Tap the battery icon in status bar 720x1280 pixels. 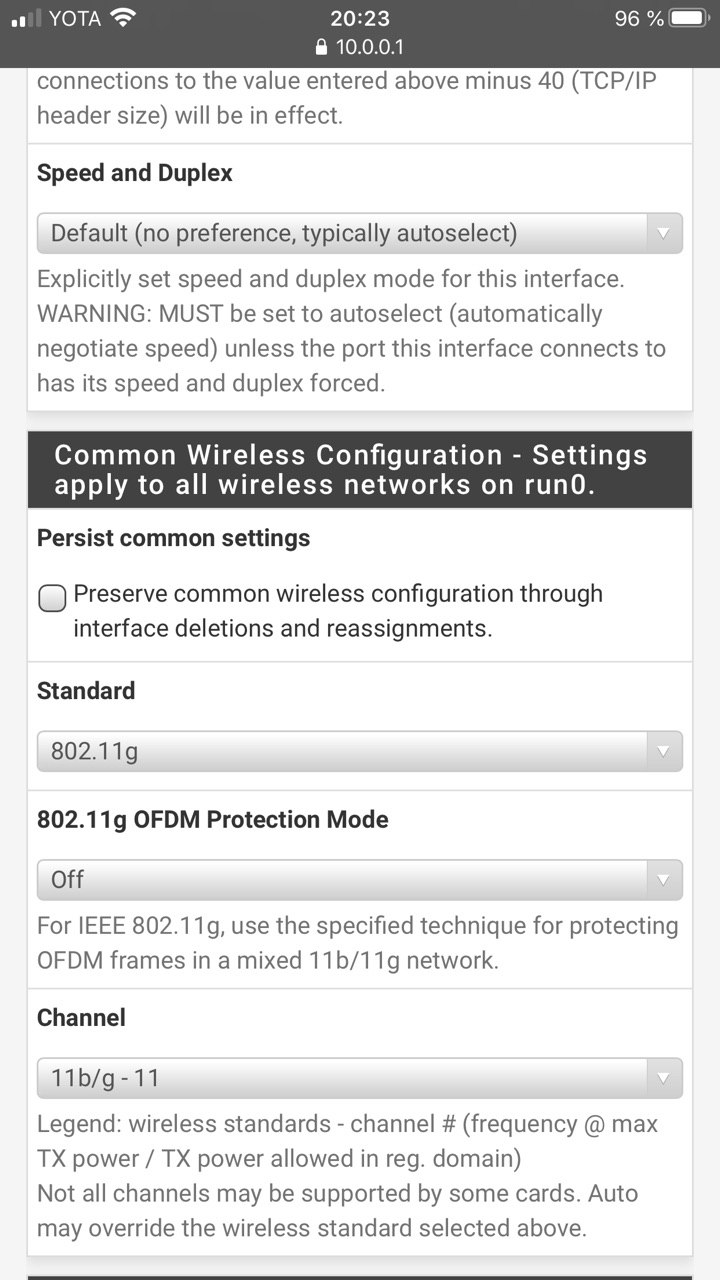point(689,18)
